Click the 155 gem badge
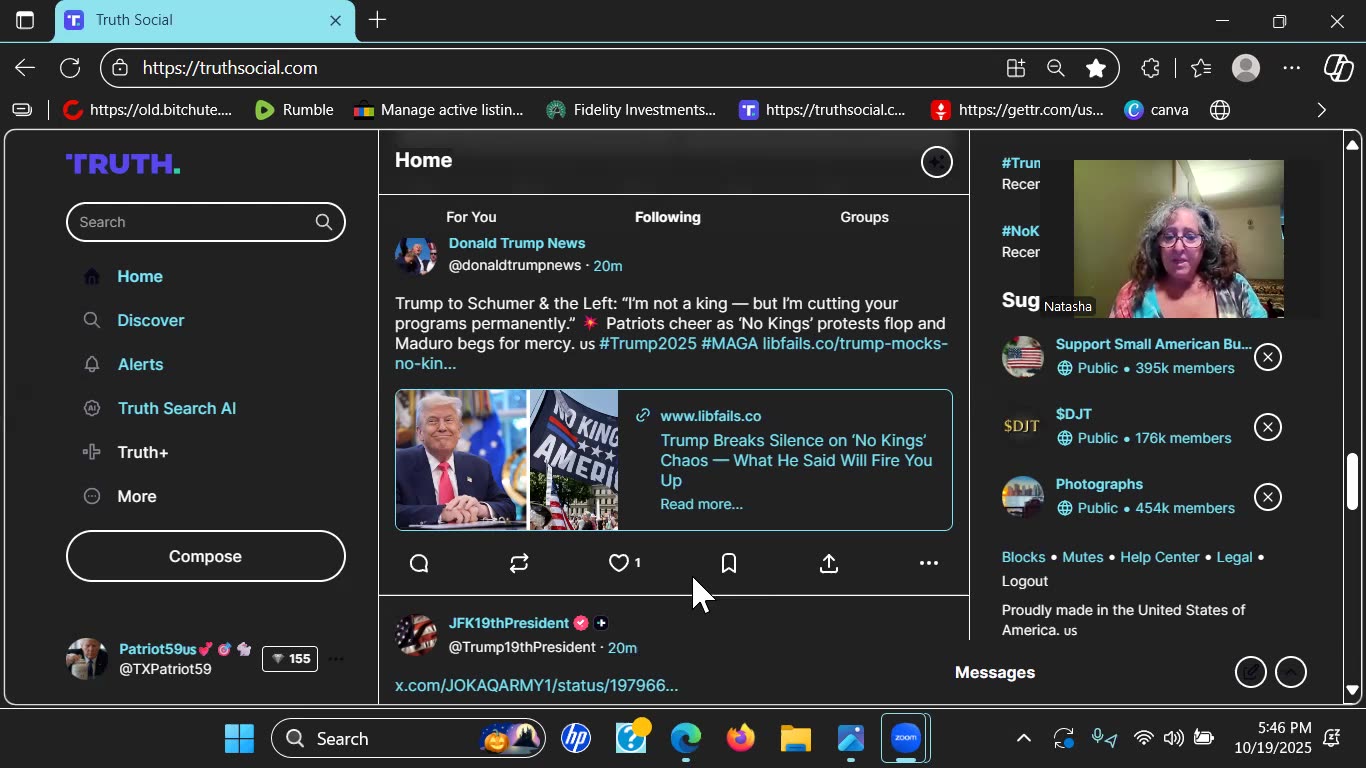Image resolution: width=1366 pixels, height=768 pixels. coord(290,659)
